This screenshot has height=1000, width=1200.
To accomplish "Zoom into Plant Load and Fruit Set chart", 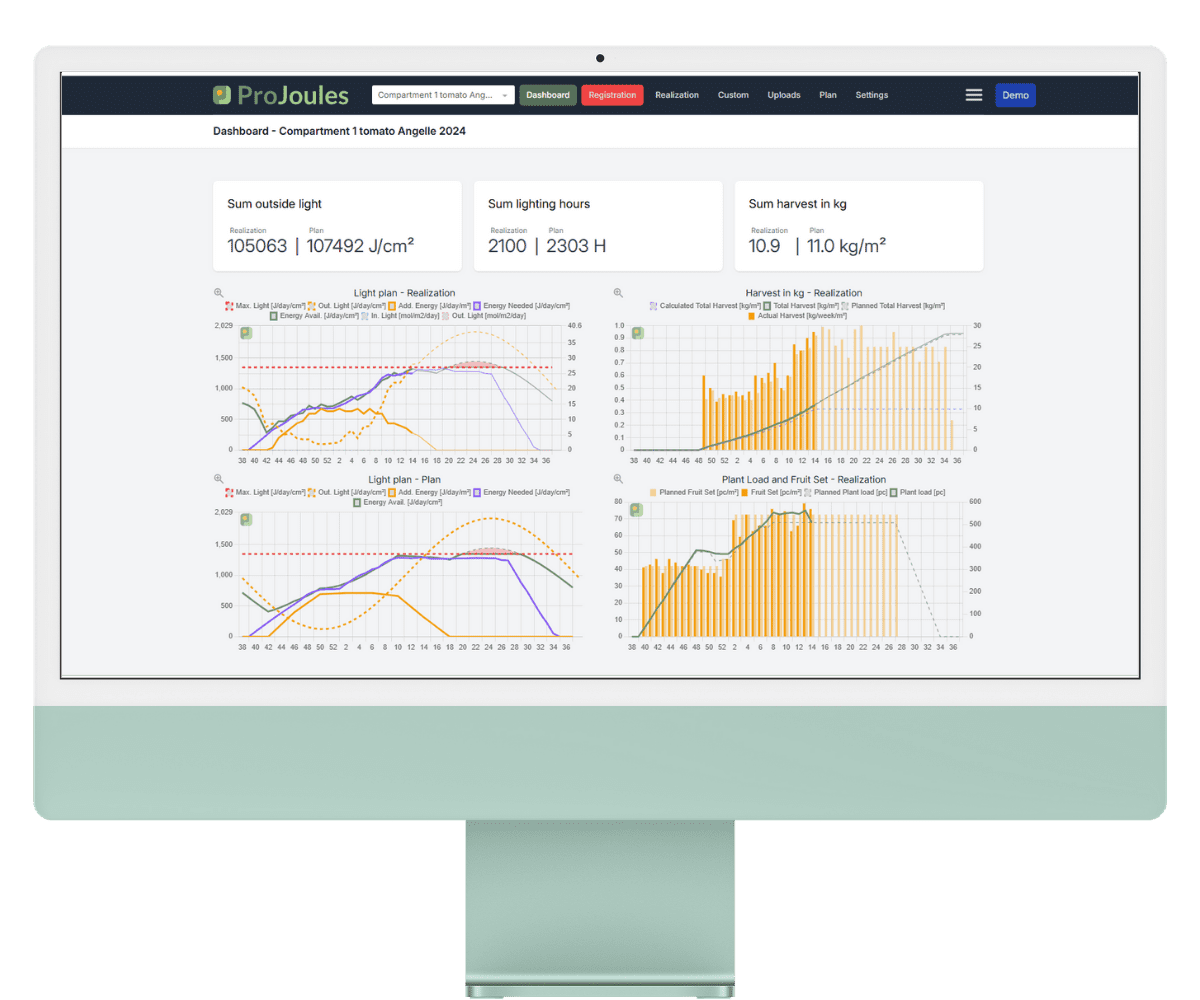I will 618,479.
